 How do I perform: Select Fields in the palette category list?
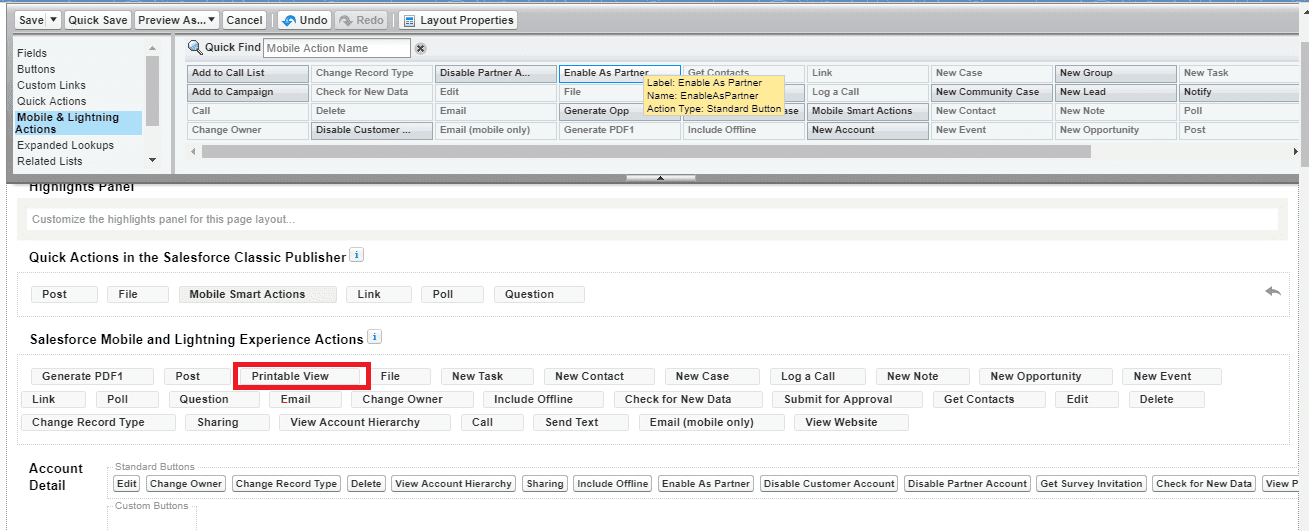32,53
